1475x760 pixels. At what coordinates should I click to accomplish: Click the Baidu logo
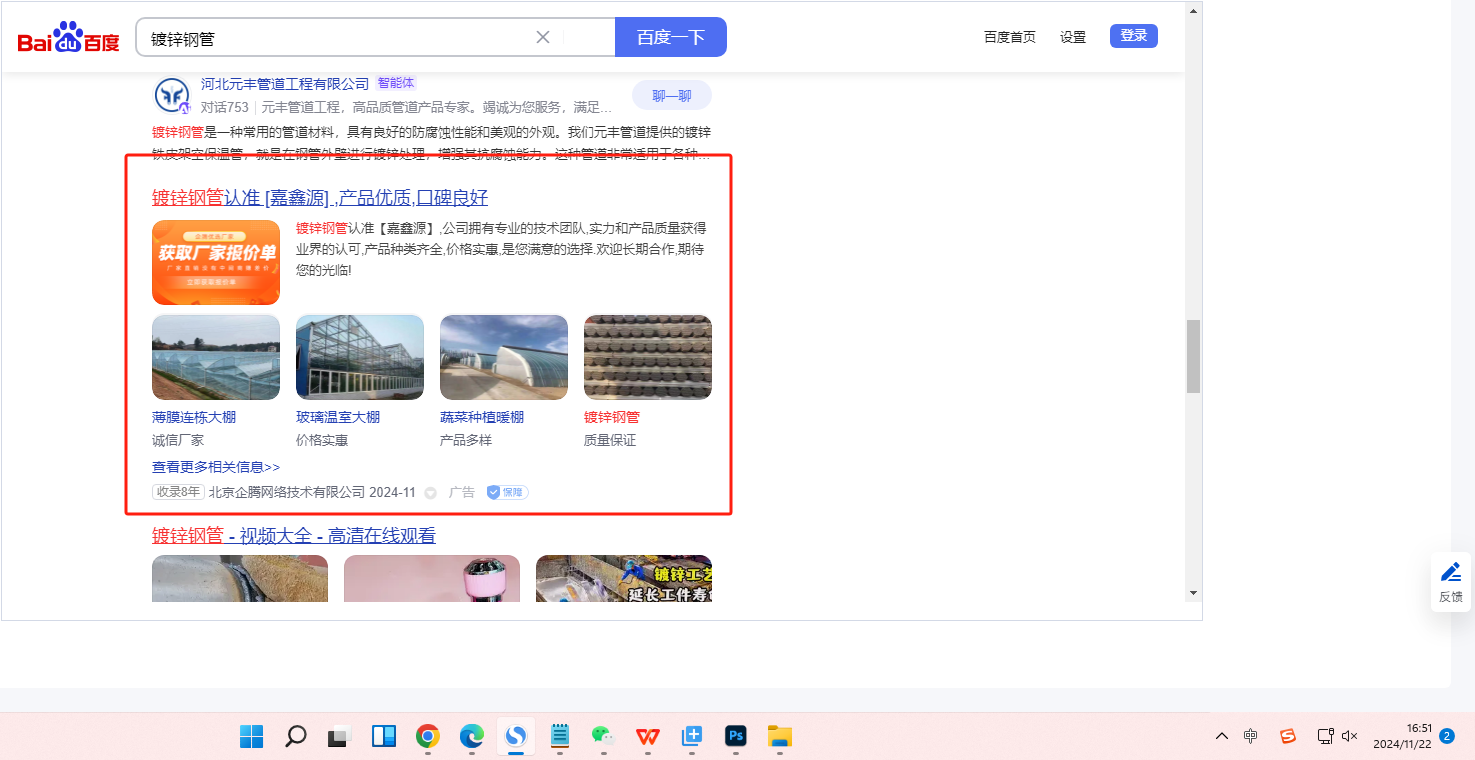coord(68,38)
